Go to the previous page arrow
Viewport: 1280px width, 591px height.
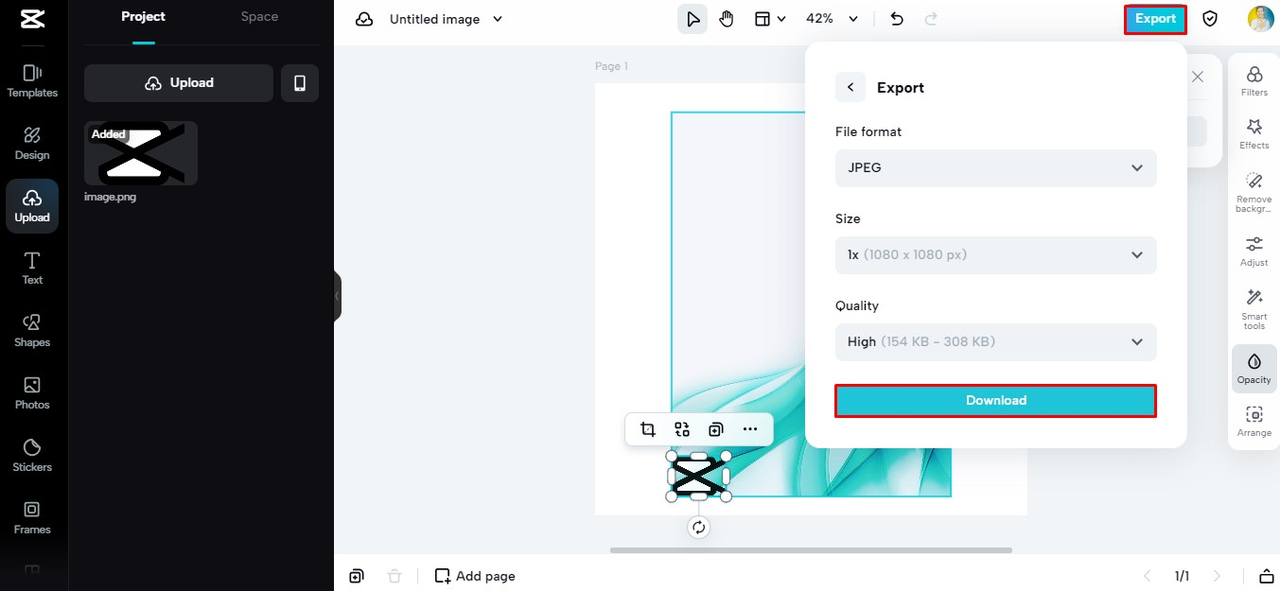pos(1147,576)
